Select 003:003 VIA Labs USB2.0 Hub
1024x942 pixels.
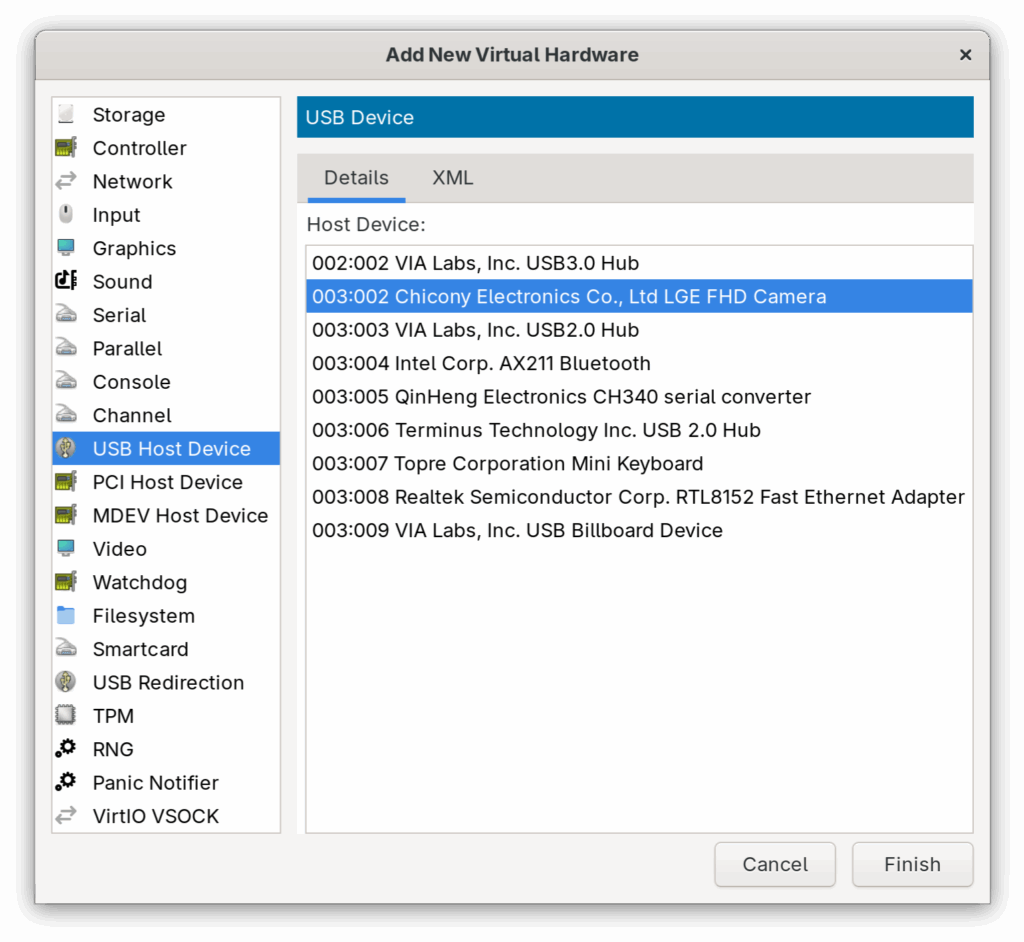(x=639, y=329)
